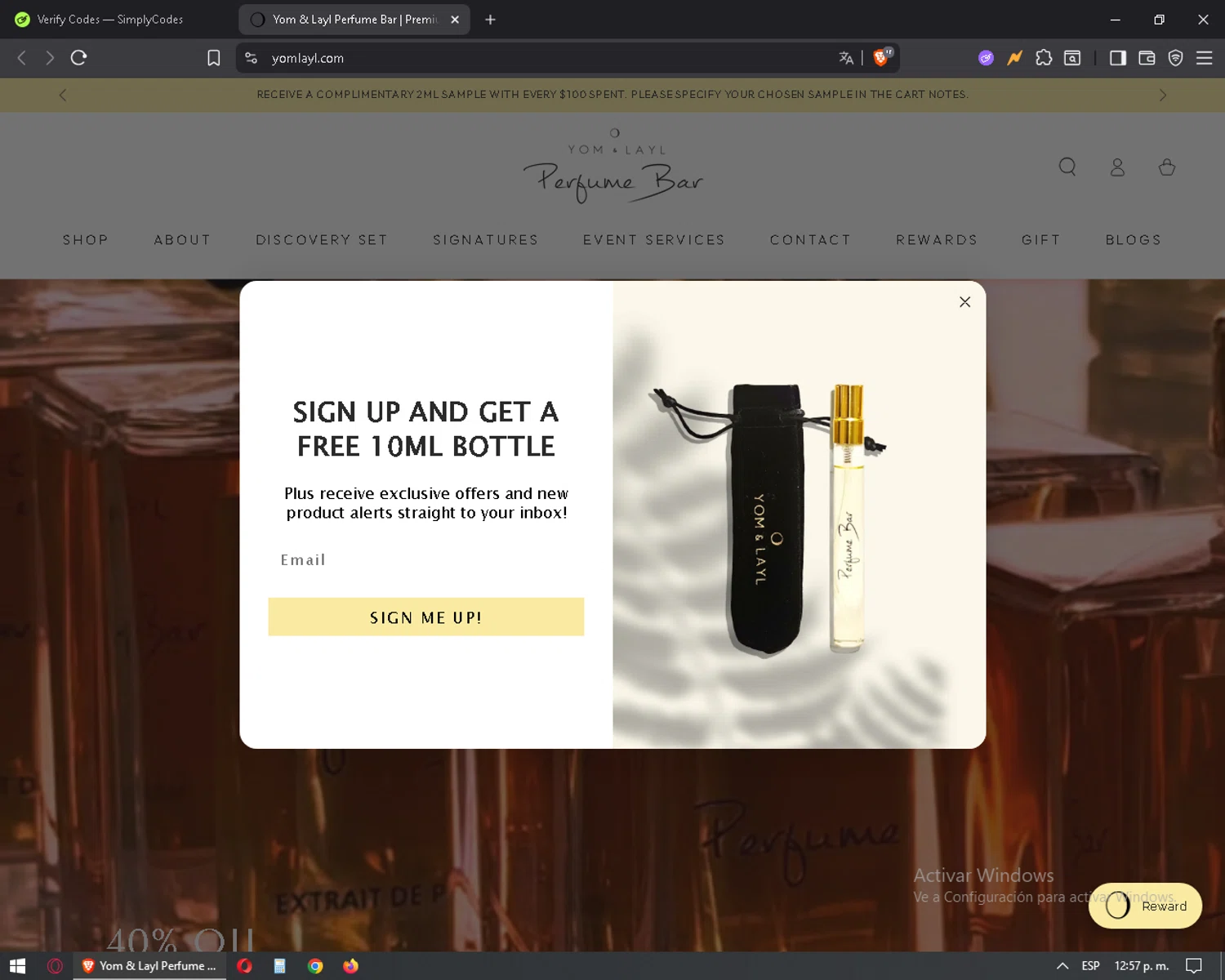Select Brave Yom & Layl taskbar item

coord(150,966)
